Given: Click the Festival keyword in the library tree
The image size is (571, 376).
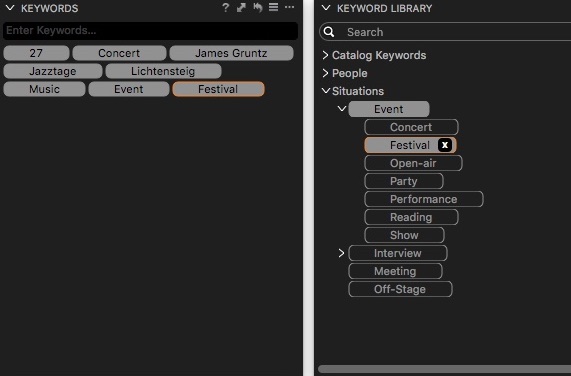Looking at the screenshot, I should pyautogui.click(x=409, y=145).
